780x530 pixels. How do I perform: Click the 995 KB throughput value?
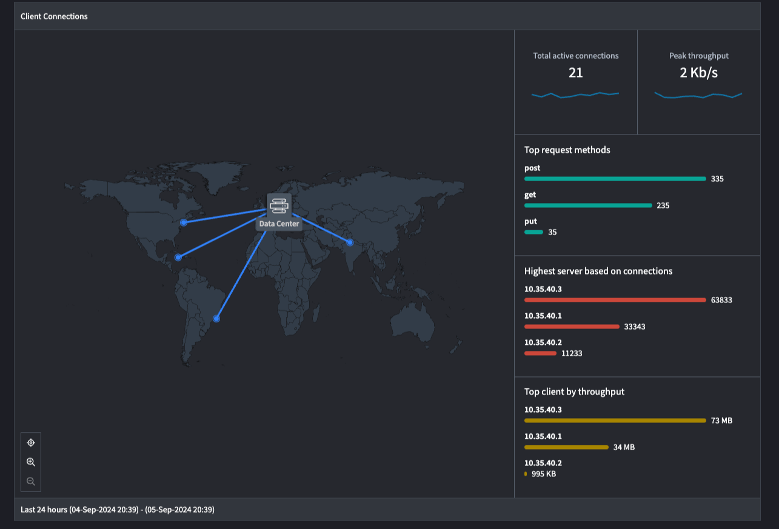coord(544,474)
